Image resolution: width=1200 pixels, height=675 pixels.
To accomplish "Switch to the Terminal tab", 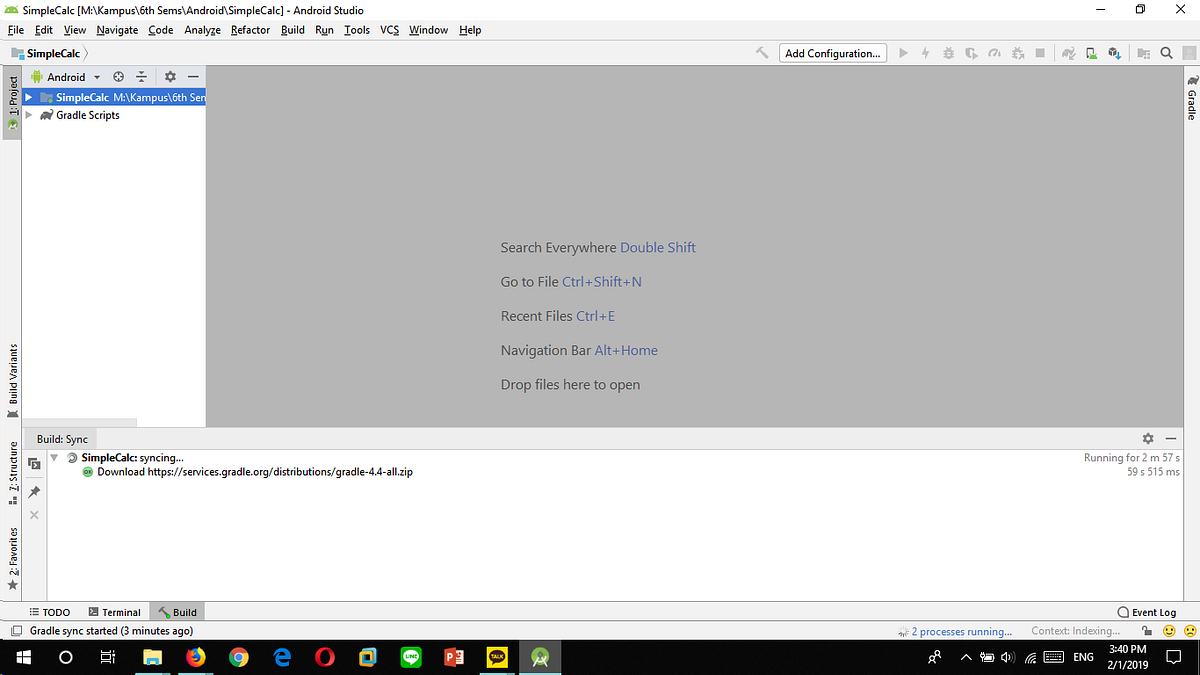I will tap(114, 611).
